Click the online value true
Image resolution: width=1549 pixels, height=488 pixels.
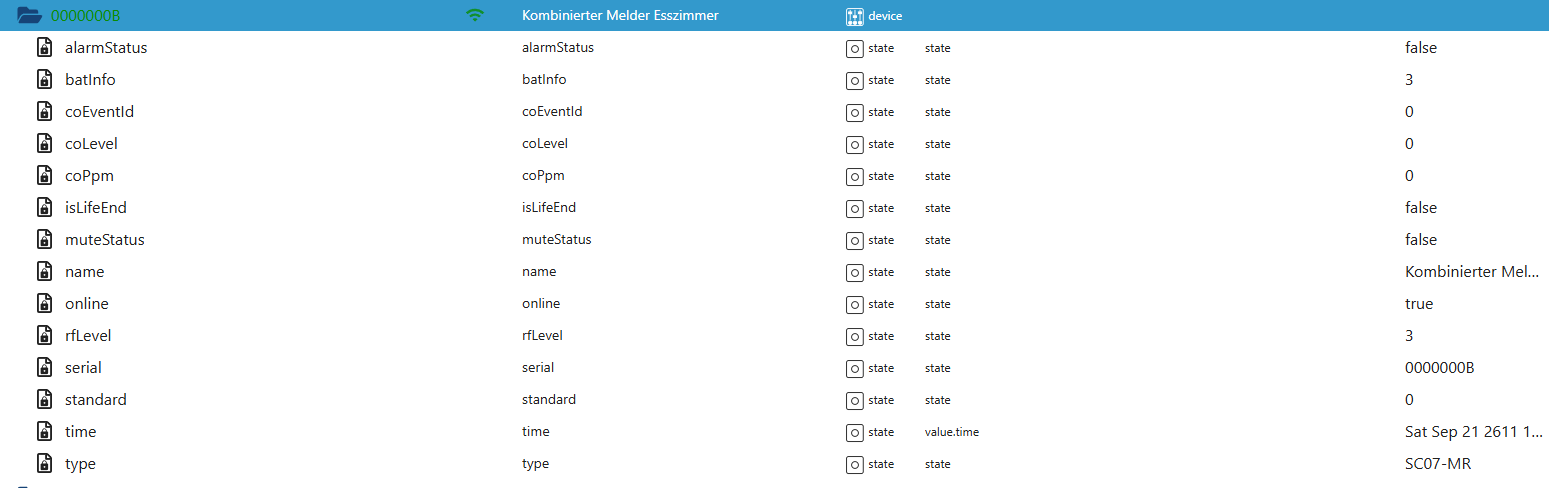coord(1418,304)
